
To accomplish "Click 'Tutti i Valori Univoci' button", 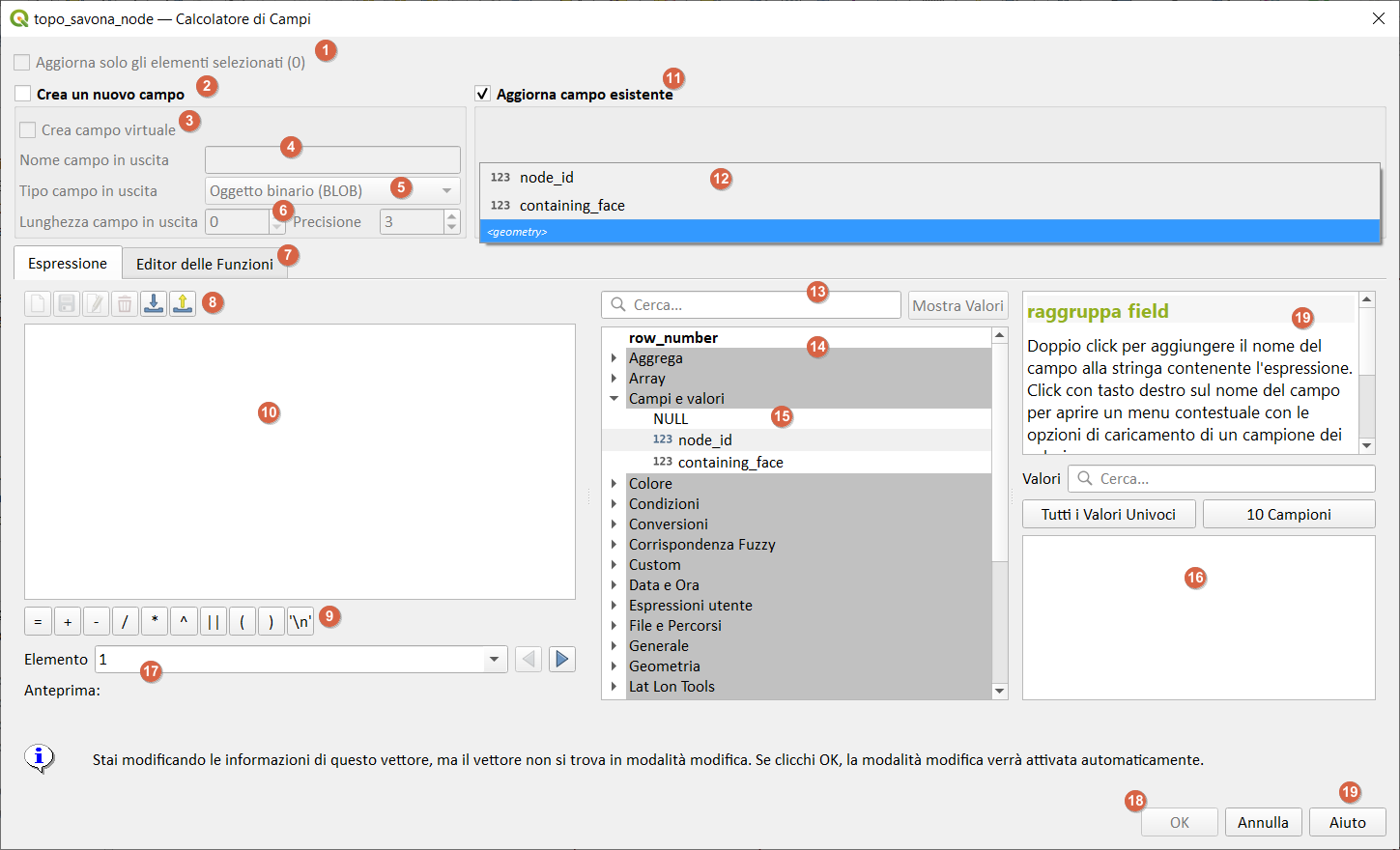I will 1108,514.
